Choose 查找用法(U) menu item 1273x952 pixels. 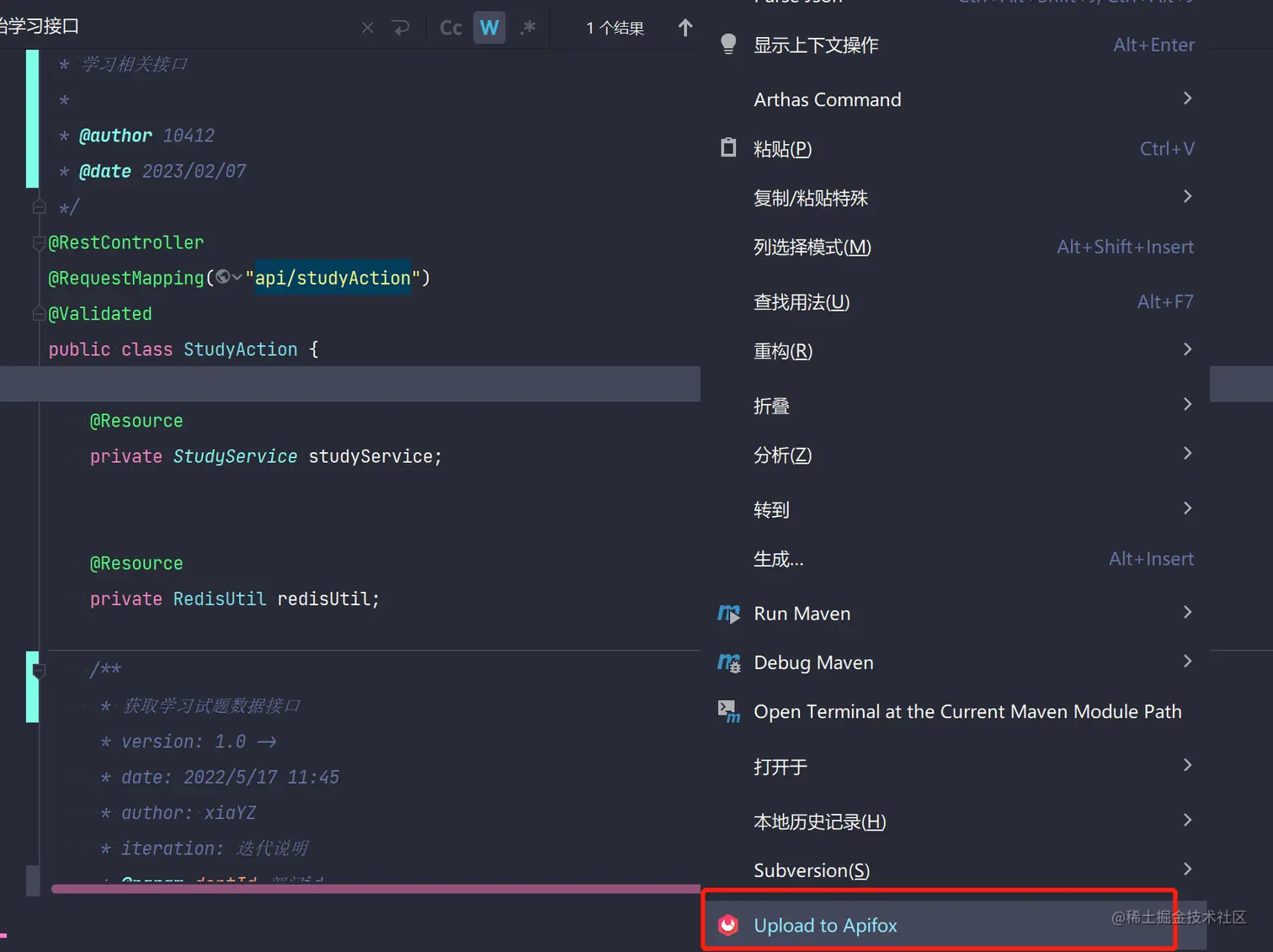[x=956, y=301]
